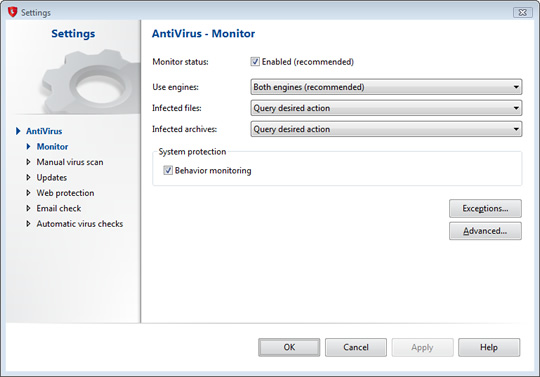The image size is (540, 377).
Task: Click the red shield app icon in title bar
Action: pyautogui.click(x=12, y=12)
